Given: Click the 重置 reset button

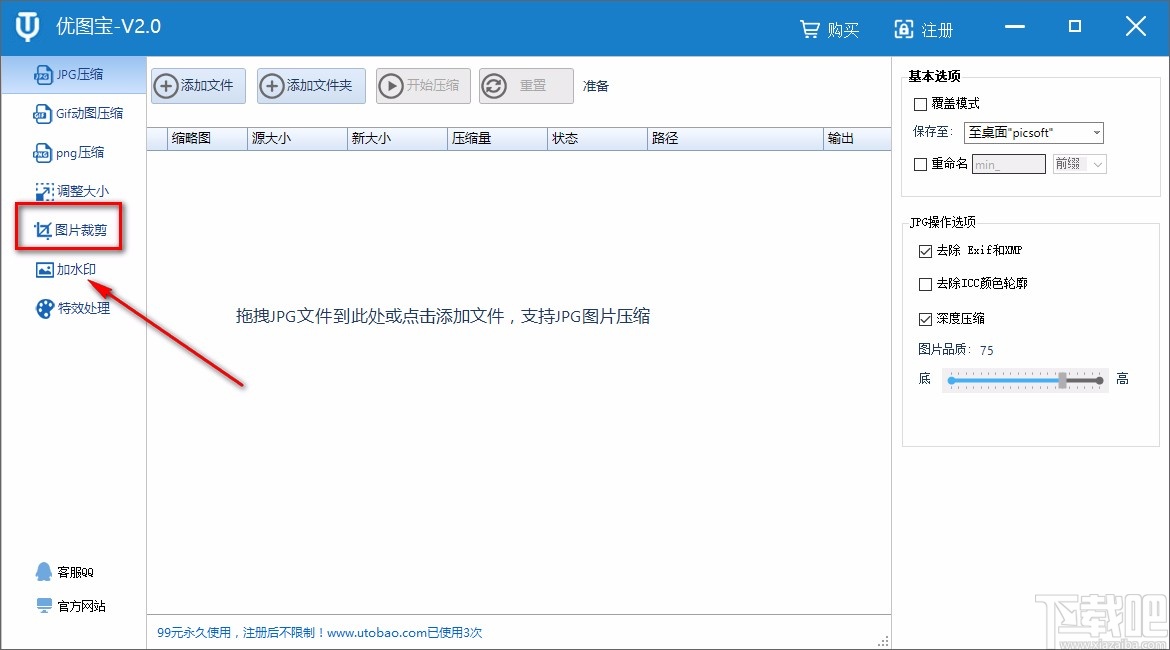Looking at the screenshot, I should 526,86.
